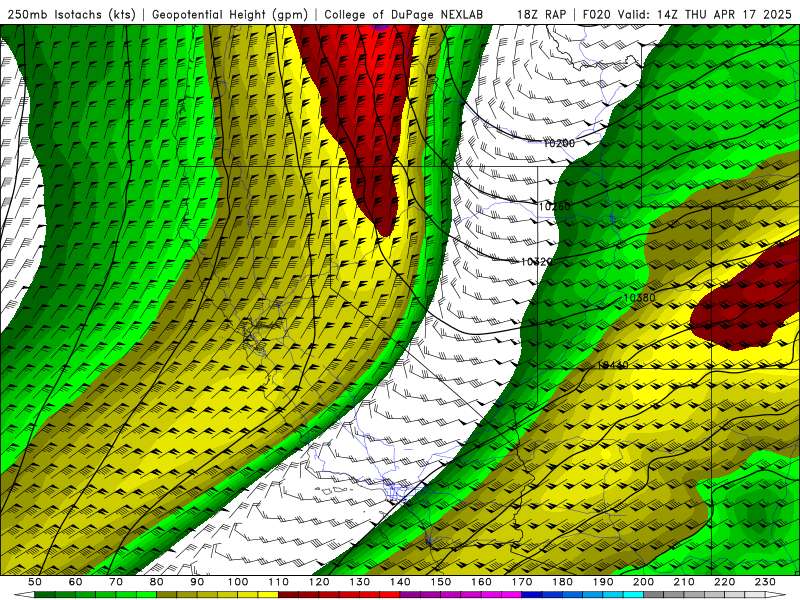This screenshot has width=800, height=600.
Task: Click the 220 value on the color scale
Action: pos(724,582)
